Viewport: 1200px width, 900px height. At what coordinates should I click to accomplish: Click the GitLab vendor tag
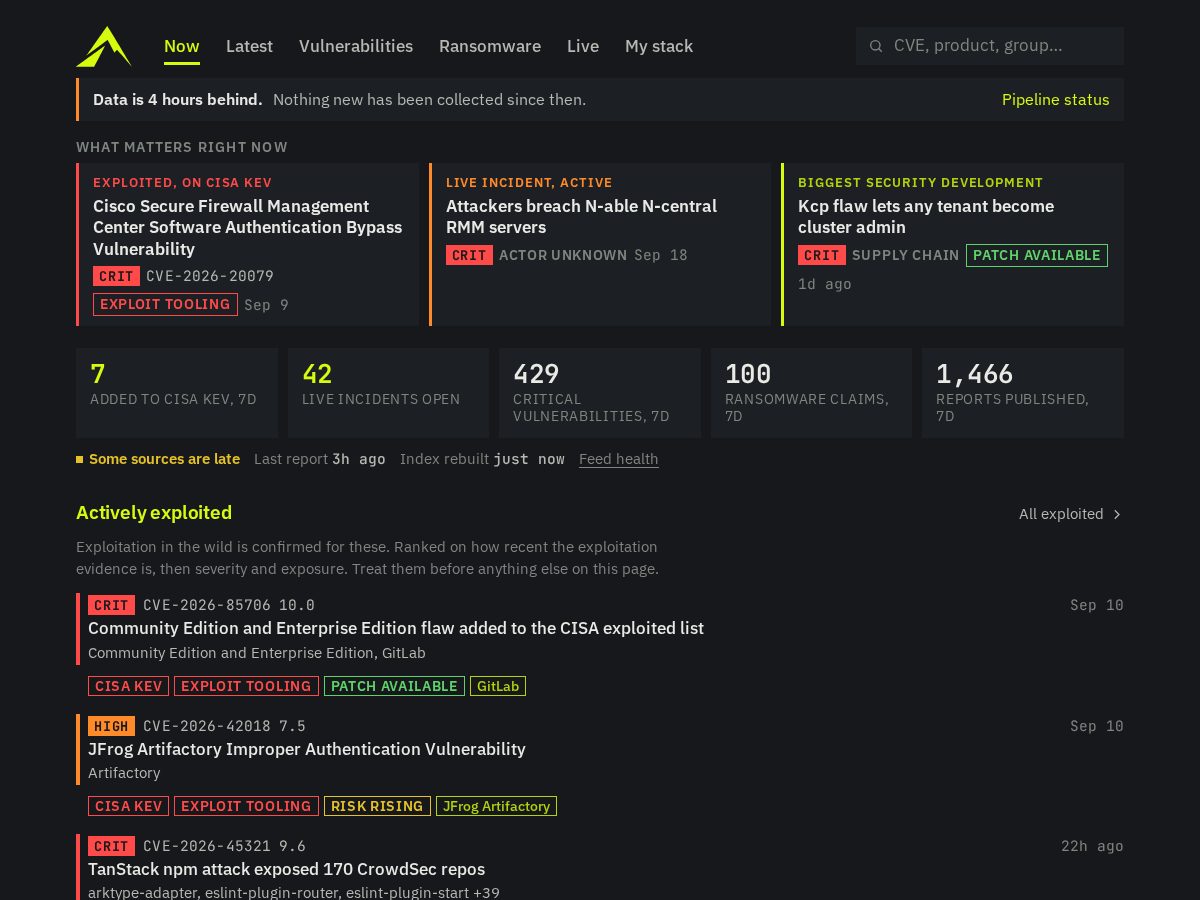[498, 686]
